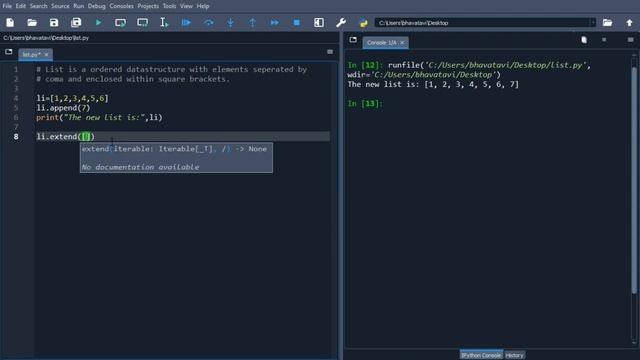Click line number 8 in gutter
This screenshot has width=640, height=360.
click(x=16, y=136)
